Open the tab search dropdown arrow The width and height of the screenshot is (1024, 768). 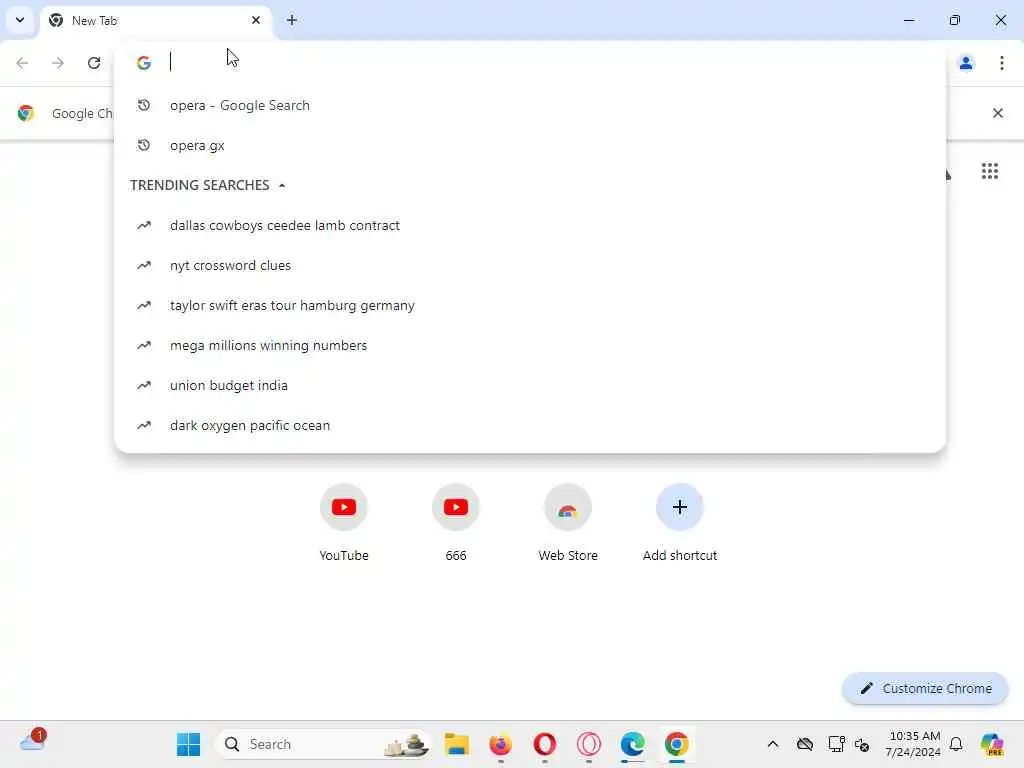20,20
